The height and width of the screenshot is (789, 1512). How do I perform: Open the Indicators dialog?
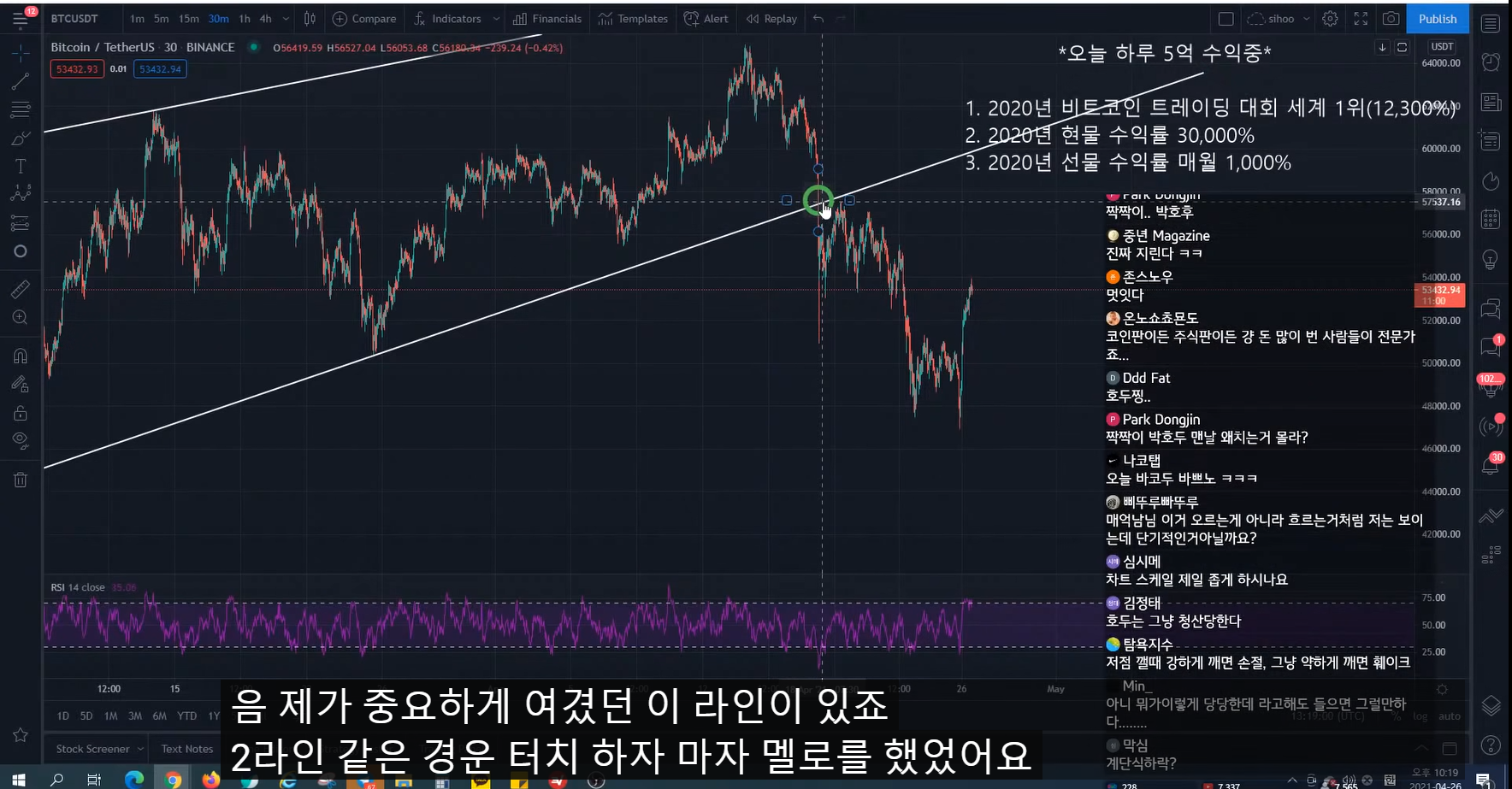(448, 19)
